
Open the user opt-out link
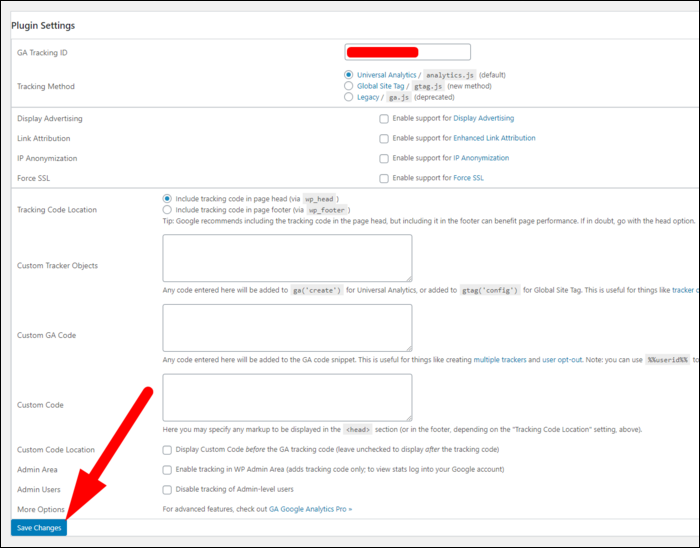pos(562,360)
